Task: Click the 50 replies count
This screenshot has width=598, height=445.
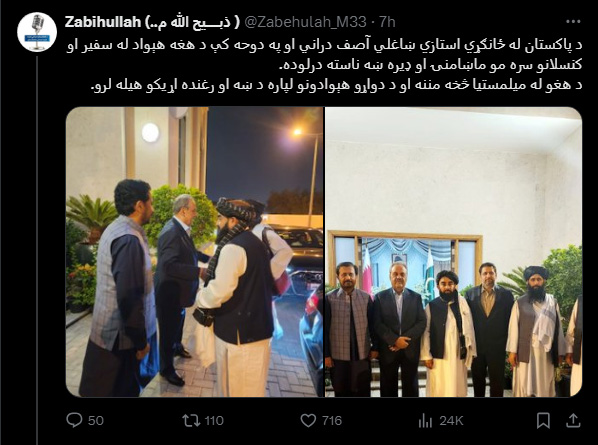Action: coord(96,421)
